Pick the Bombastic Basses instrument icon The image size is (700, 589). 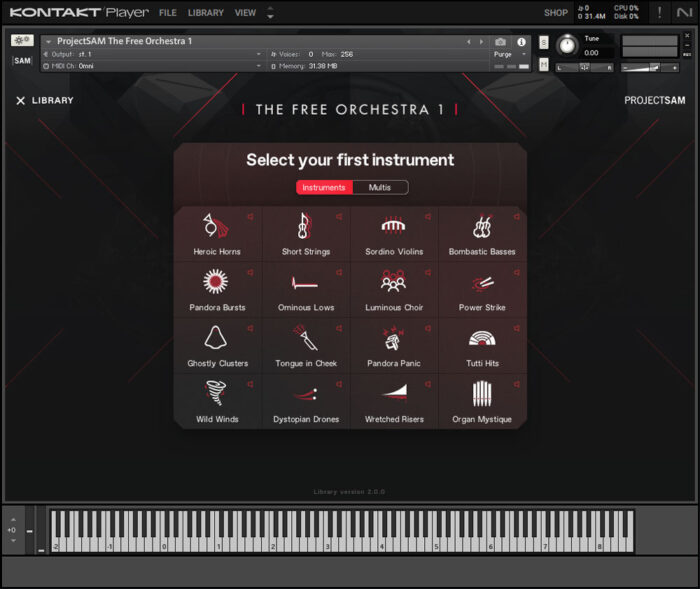[x=482, y=226]
